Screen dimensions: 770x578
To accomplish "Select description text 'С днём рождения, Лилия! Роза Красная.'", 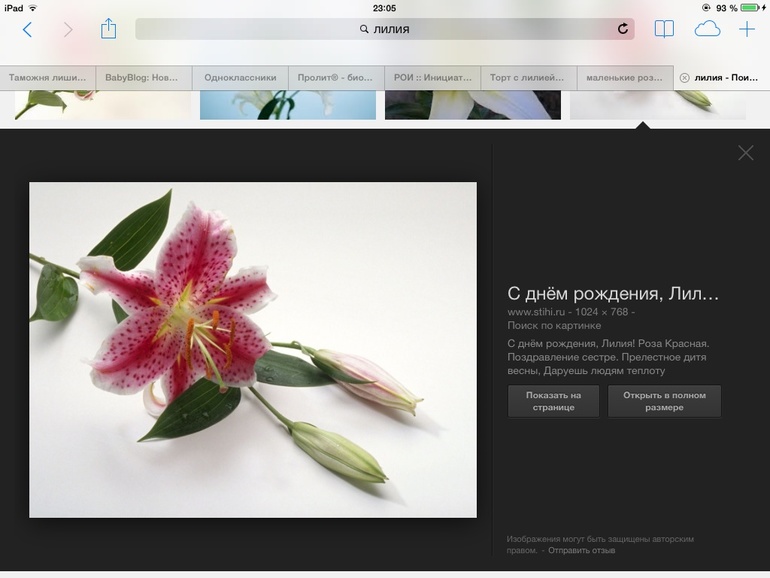I will coord(608,344).
